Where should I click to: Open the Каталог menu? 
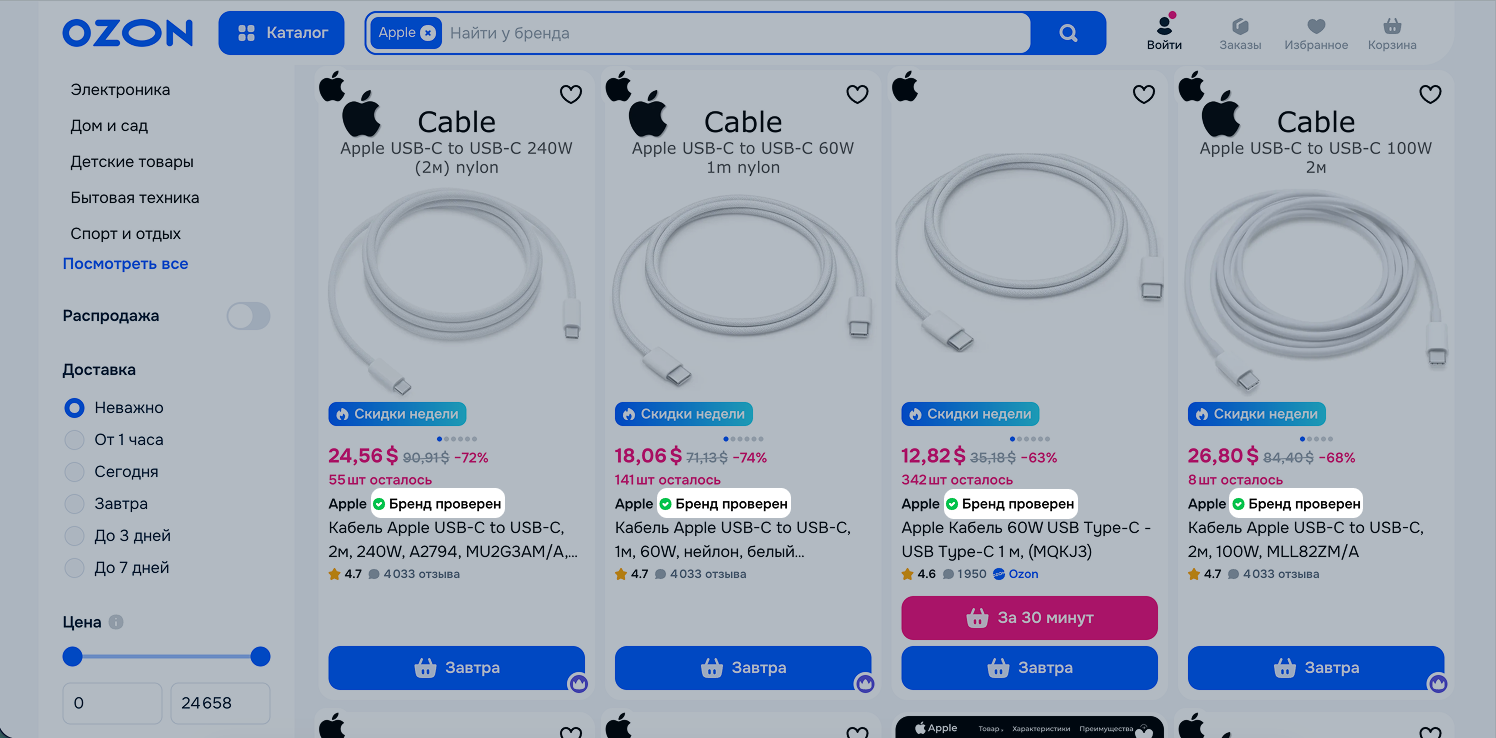point(282,33)
